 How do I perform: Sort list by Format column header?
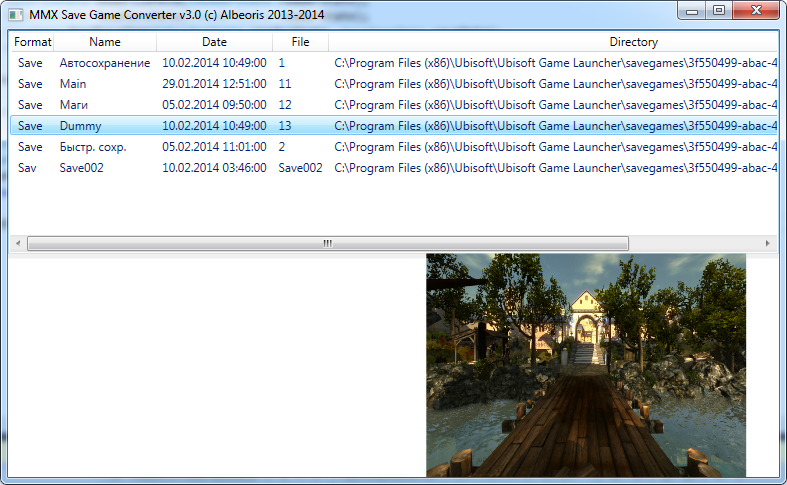(x=32, y=42)
